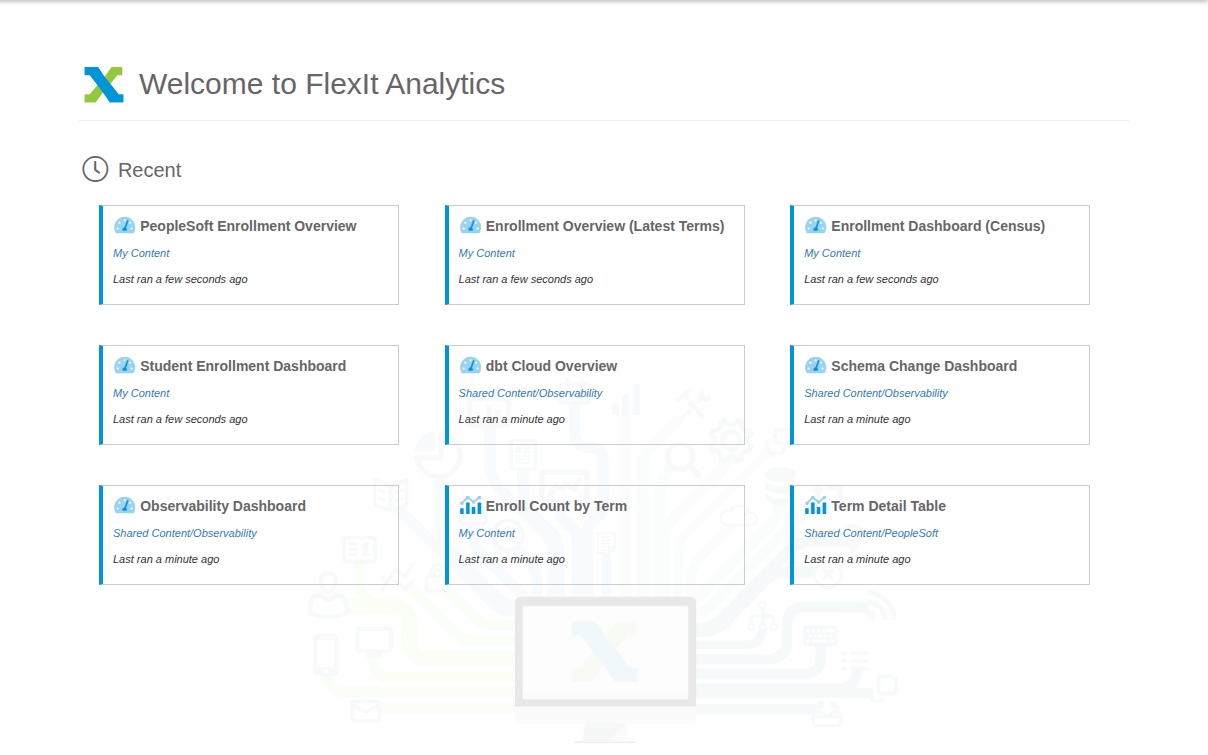Image resolution: width=1208 pixels, height=755 pixels.
Task: Open My Content under PeopleSoft Enrollment Overview
Action: coord(141,253)
